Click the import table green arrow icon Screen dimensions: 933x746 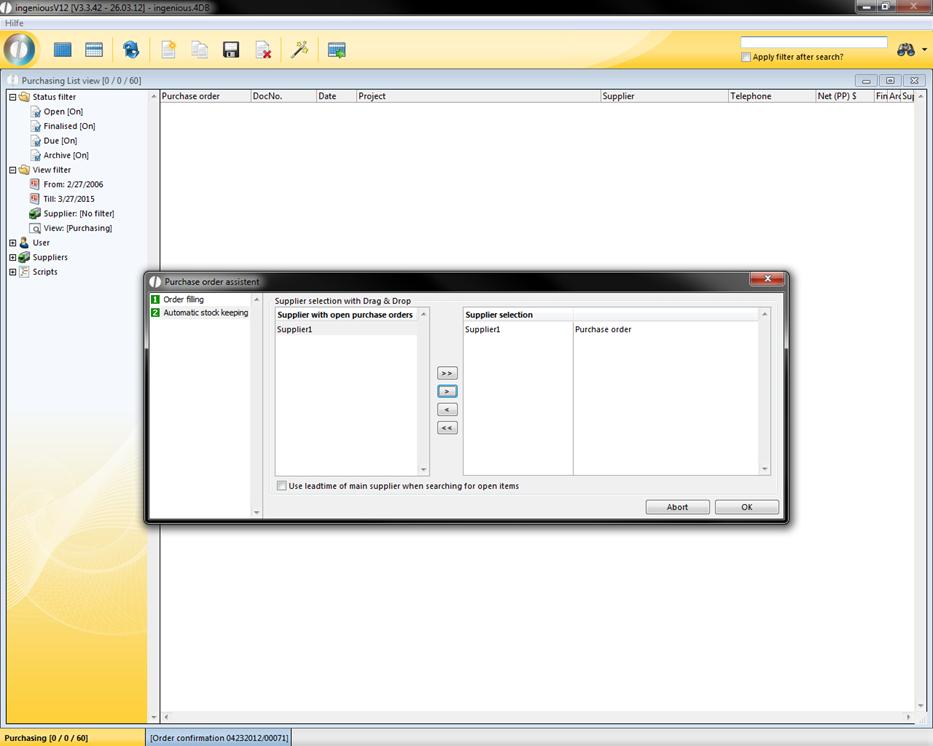[337, 50]
